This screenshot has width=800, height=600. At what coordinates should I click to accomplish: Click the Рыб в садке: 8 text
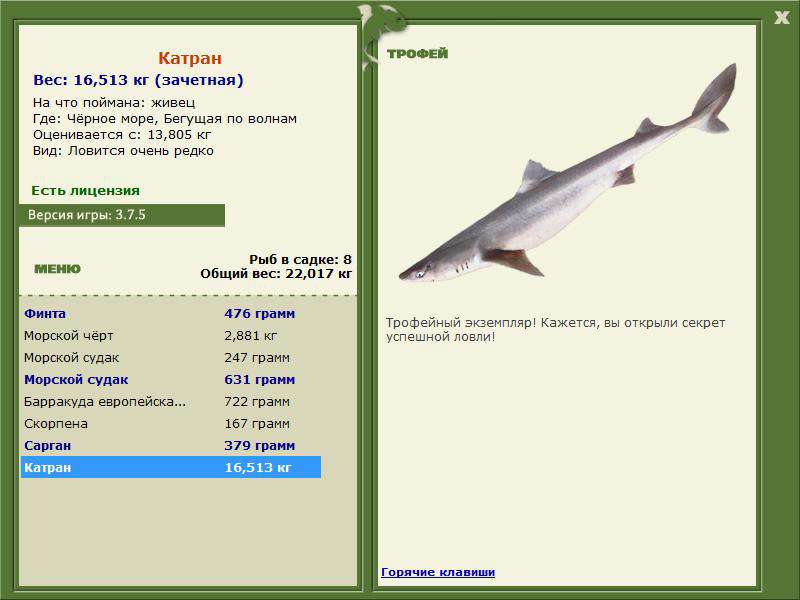tap(301, 259)
